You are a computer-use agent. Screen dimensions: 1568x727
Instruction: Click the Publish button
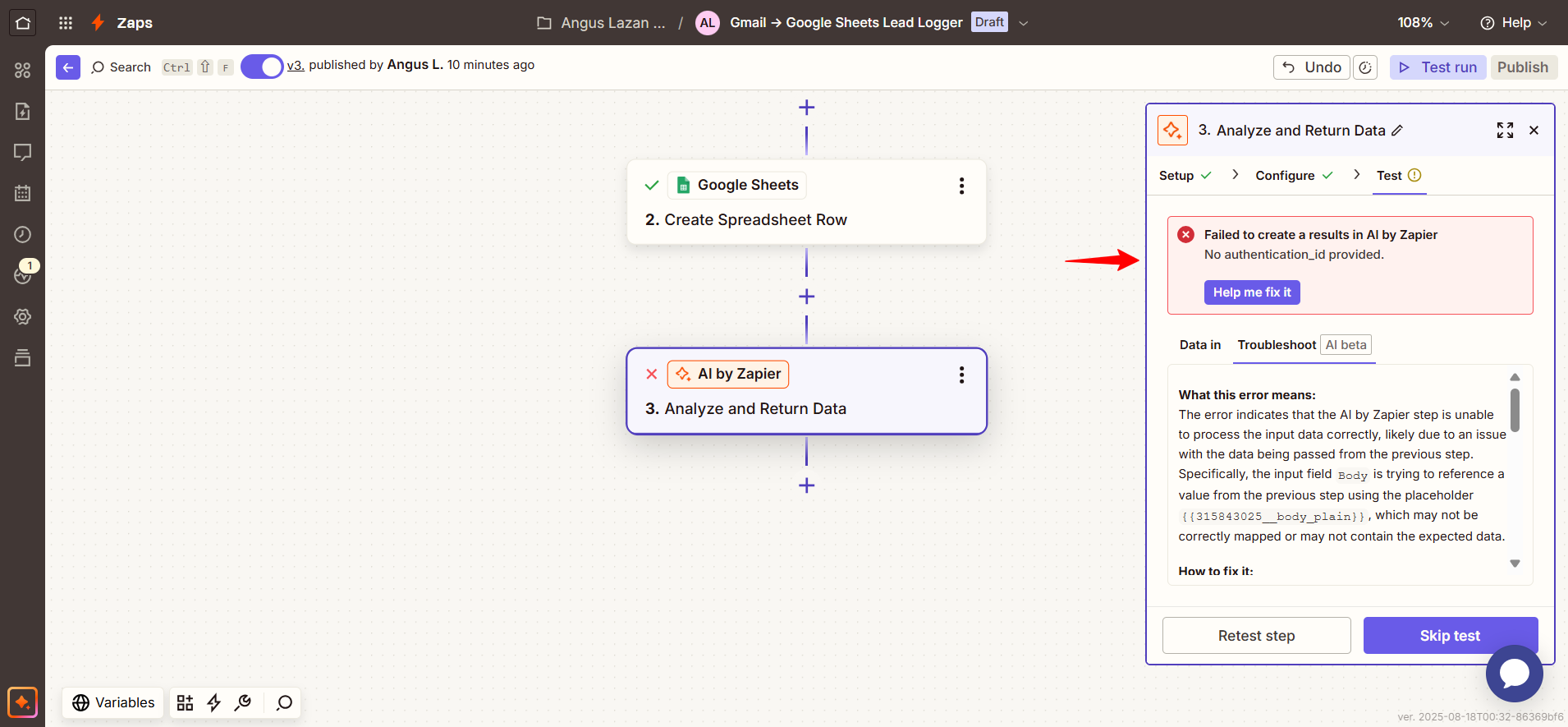click(1523, 67)
